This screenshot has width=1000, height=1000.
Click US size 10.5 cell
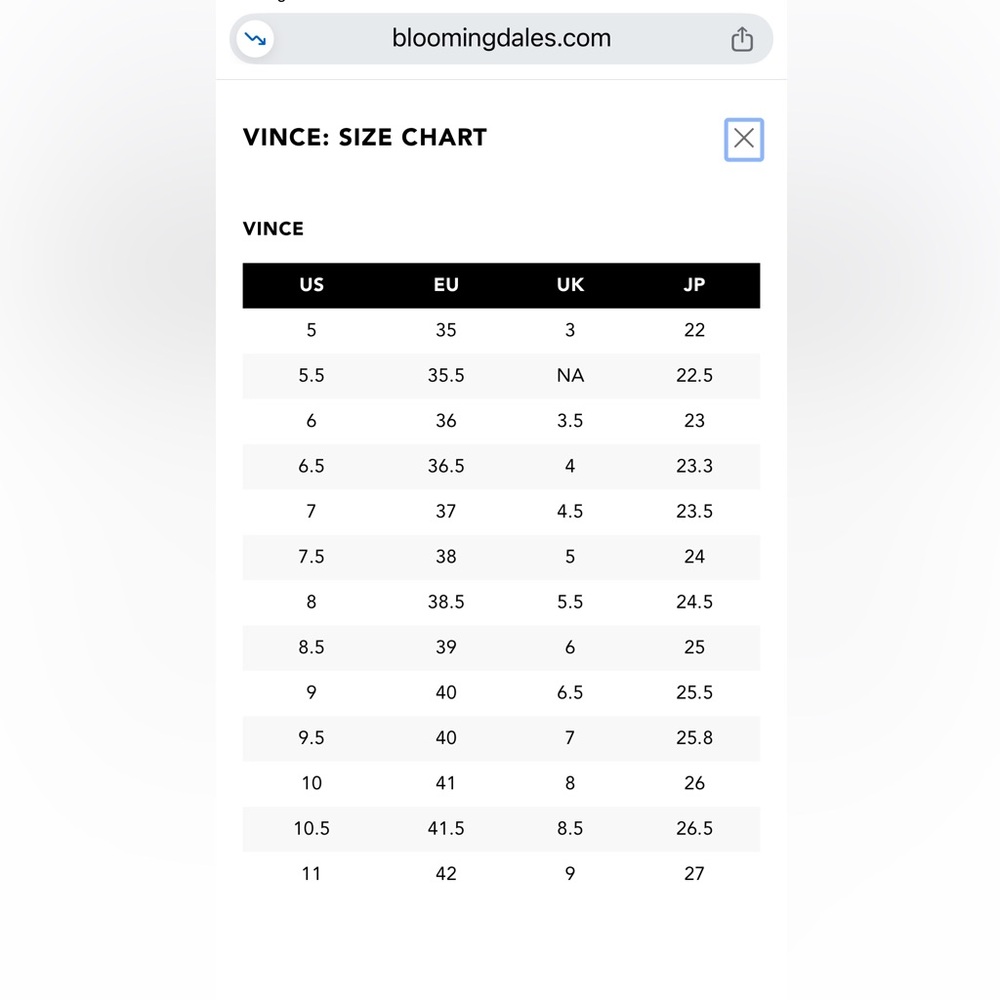311,828
